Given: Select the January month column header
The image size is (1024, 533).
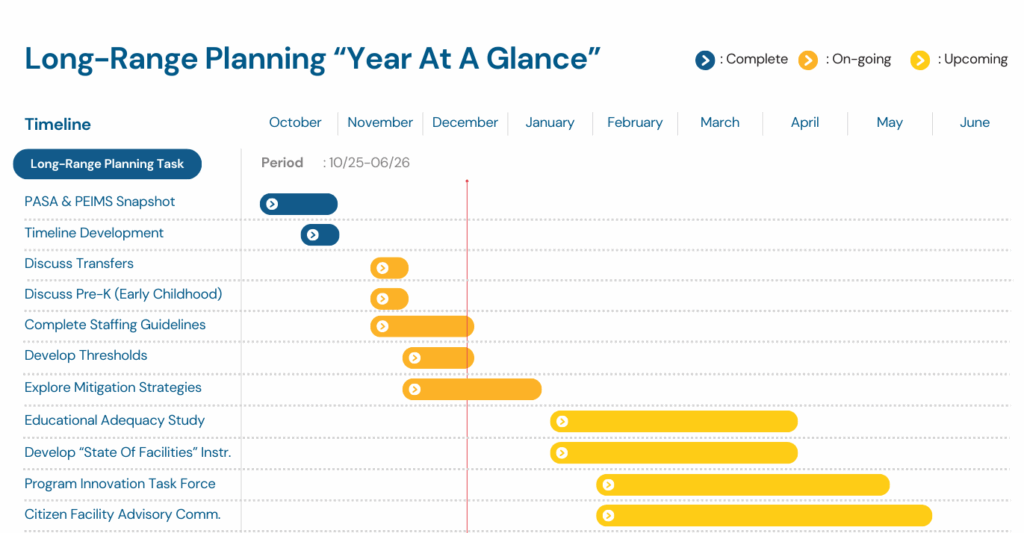Looking at the screenshot, I should pyautogui.click(x=550, y=123).
